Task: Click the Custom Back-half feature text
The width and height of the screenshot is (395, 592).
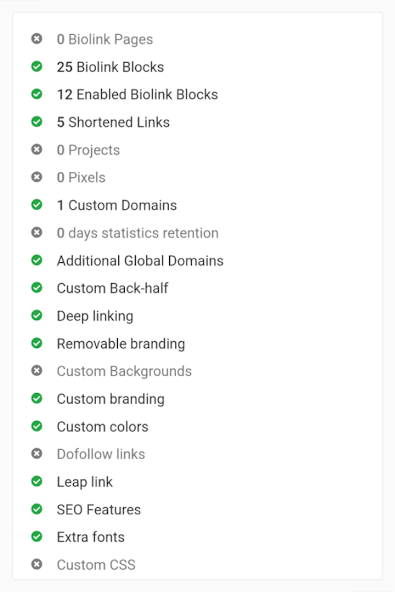Action: click(x=113, y=288)
